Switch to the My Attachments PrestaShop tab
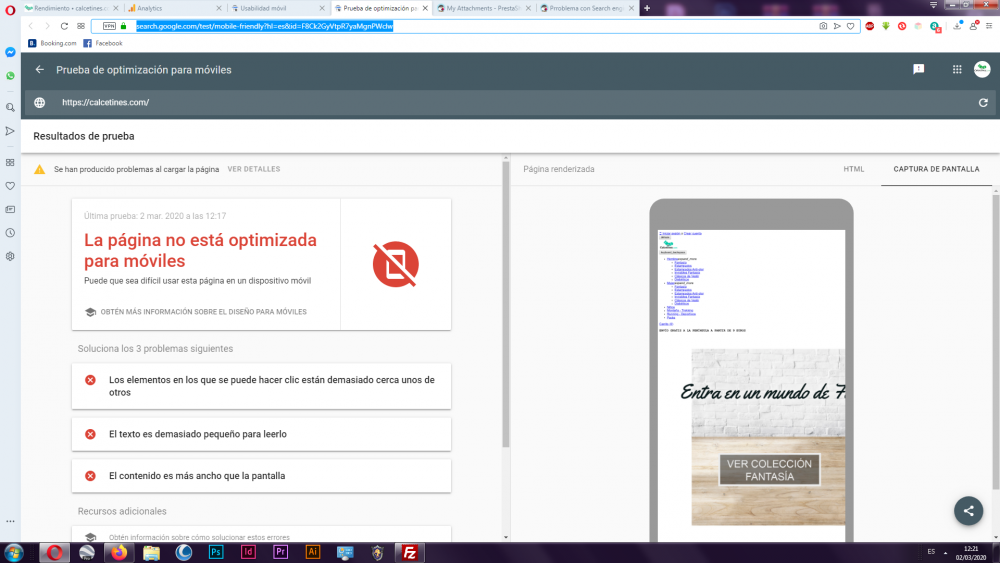Screen dimensions: 1000x563 pos(482,8)
